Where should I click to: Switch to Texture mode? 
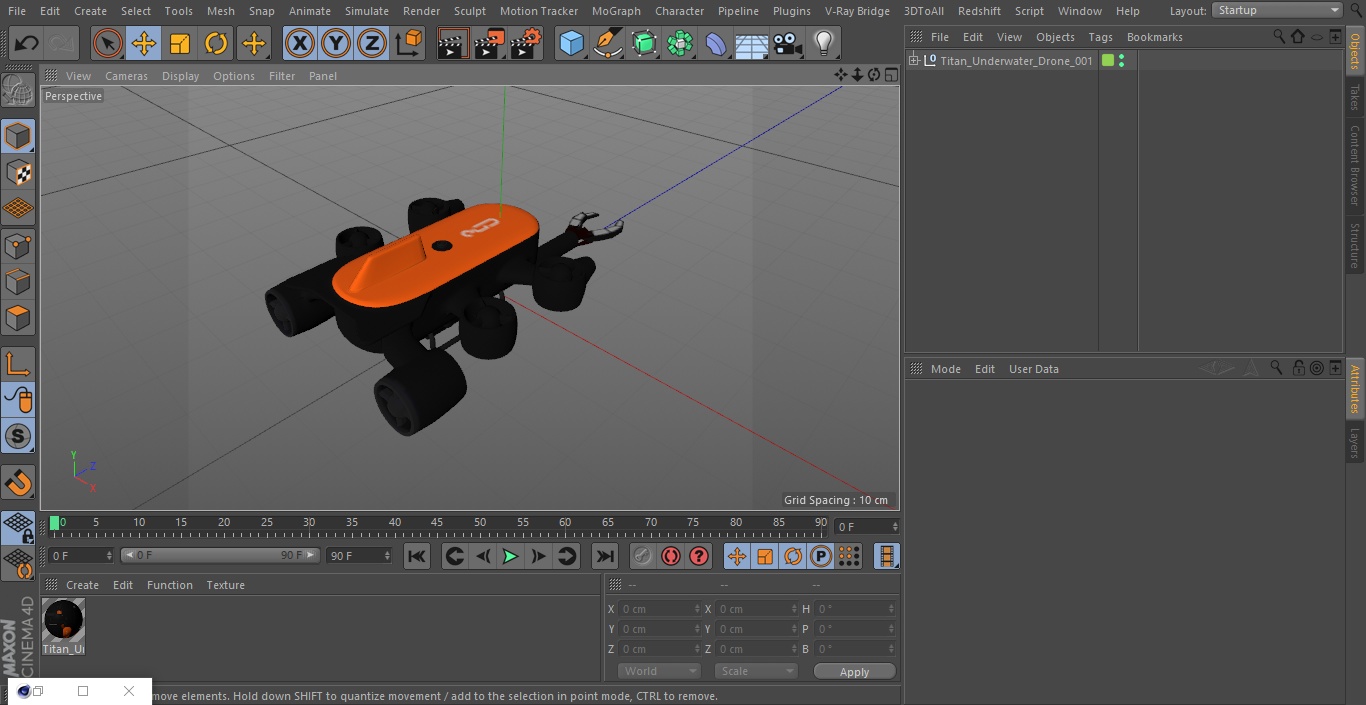[x=19, y=172]
